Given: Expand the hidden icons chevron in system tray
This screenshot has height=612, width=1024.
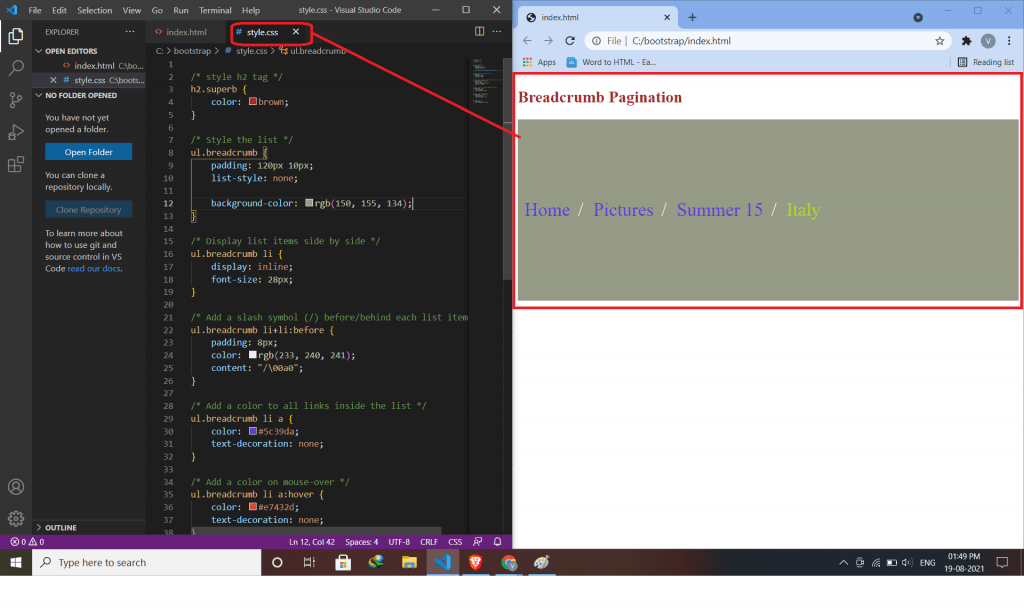Looking at the screenshot, I should coord(843,562).
